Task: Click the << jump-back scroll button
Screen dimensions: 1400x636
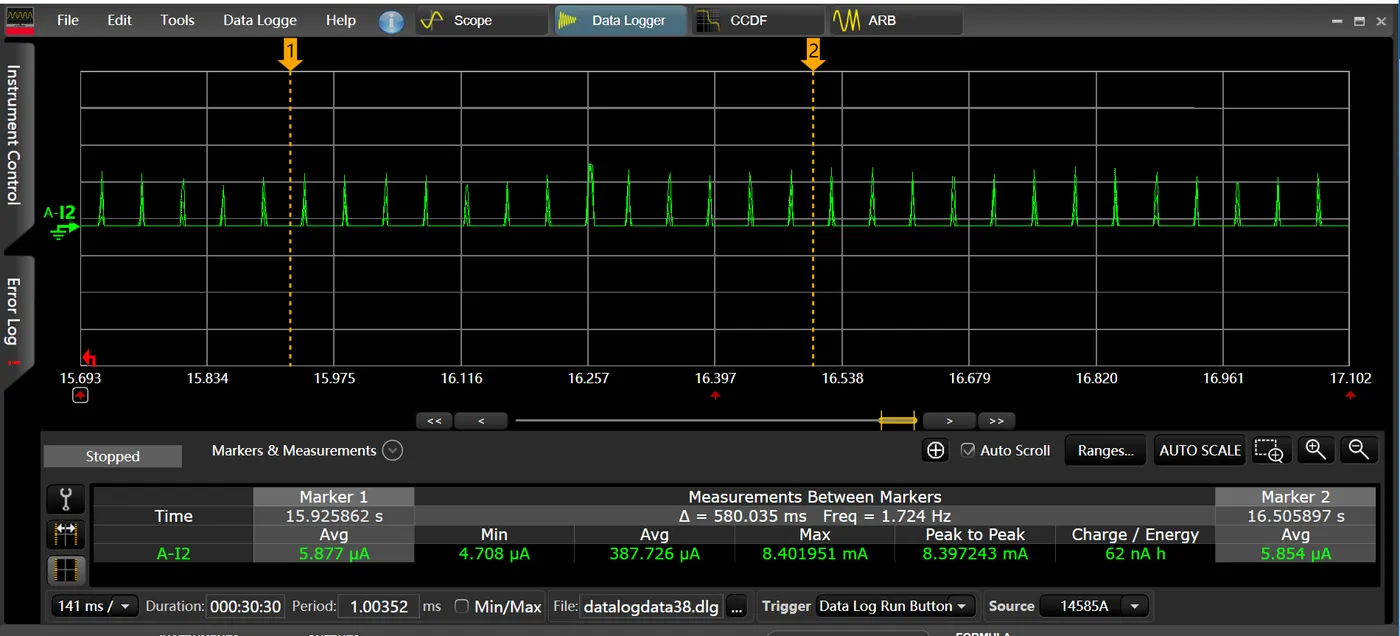Action: coord(434,421)
